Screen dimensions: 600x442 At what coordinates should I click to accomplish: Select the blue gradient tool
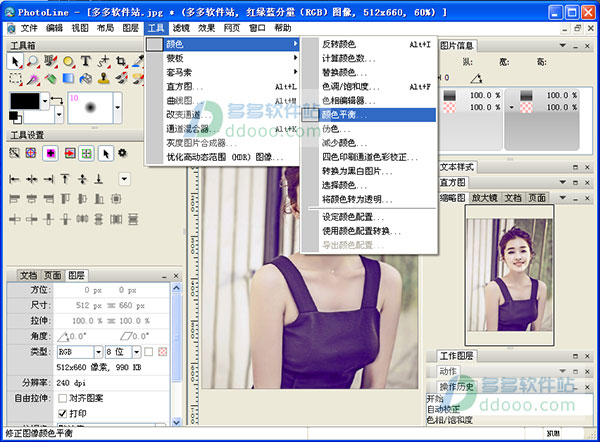click(x=68, y=78)
